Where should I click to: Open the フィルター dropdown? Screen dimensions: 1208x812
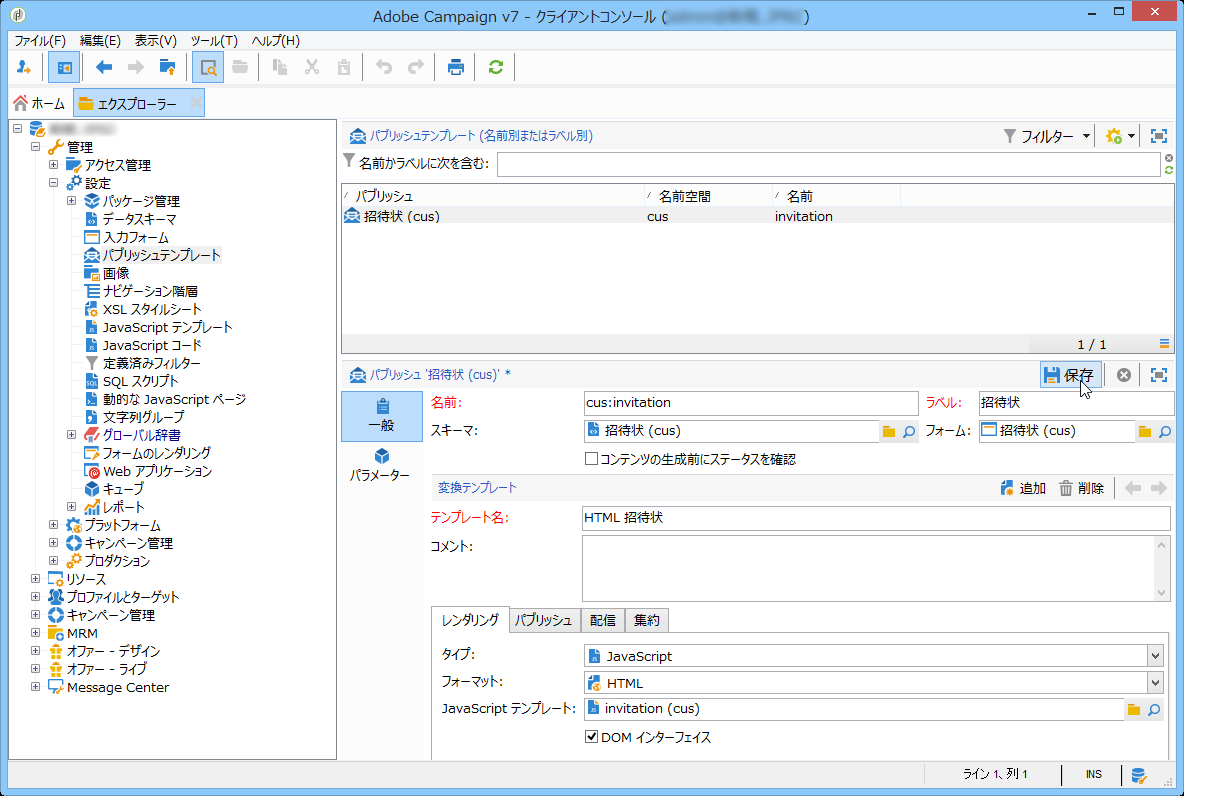[x=1046, y=136]
